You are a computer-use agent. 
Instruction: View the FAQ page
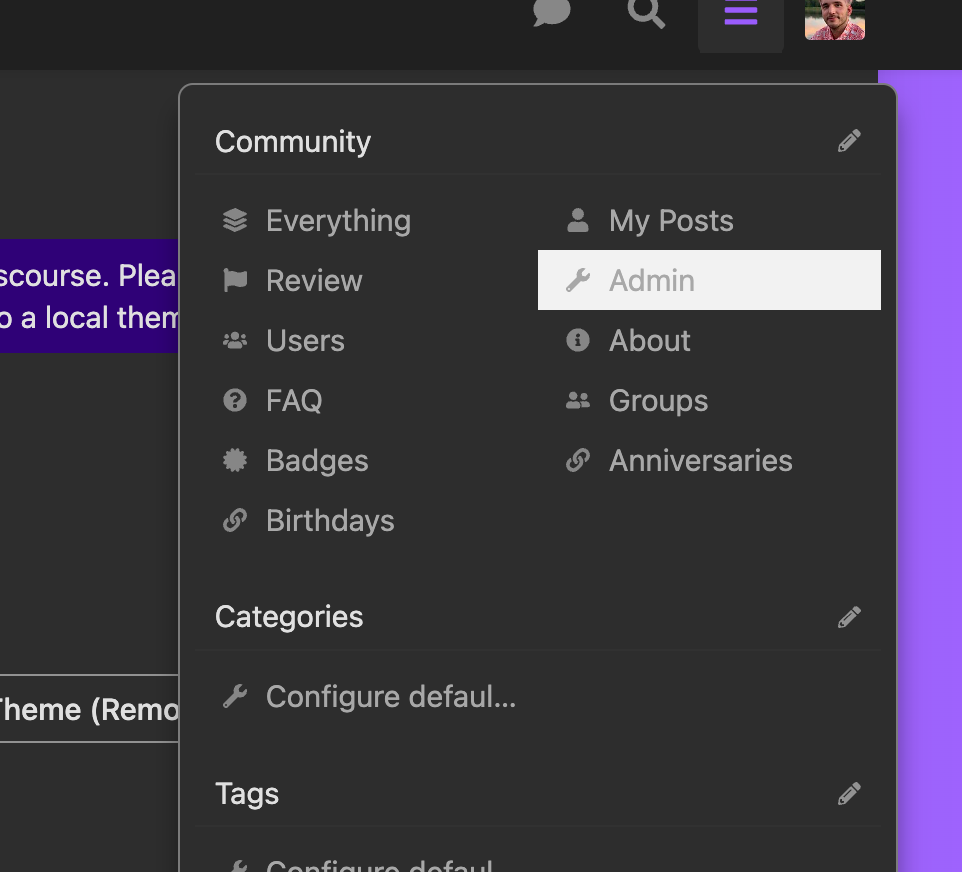294,401
